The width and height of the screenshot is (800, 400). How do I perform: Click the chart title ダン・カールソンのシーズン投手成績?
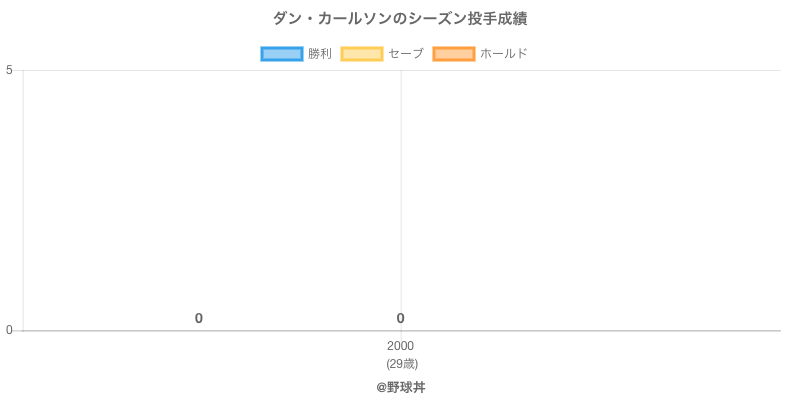coord(400,19)
